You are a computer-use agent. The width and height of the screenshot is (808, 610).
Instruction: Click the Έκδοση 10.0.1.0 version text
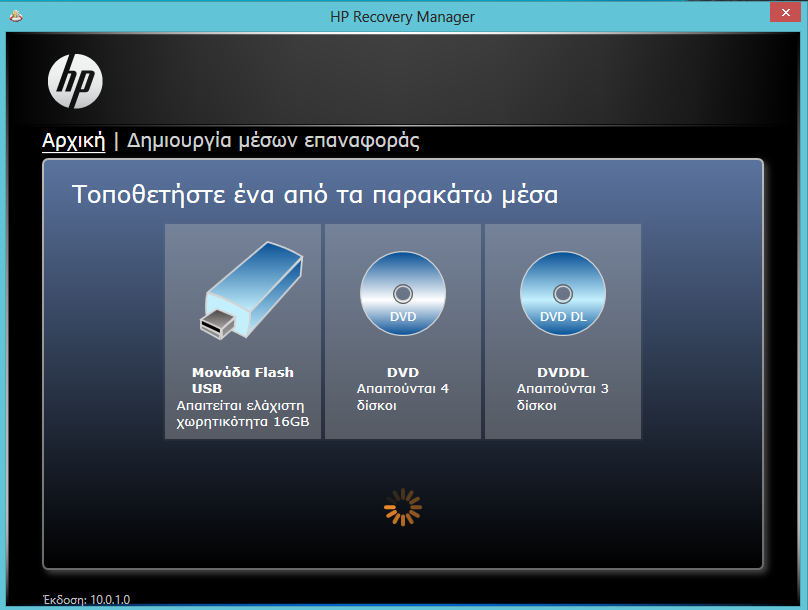[x=86, y=600]
